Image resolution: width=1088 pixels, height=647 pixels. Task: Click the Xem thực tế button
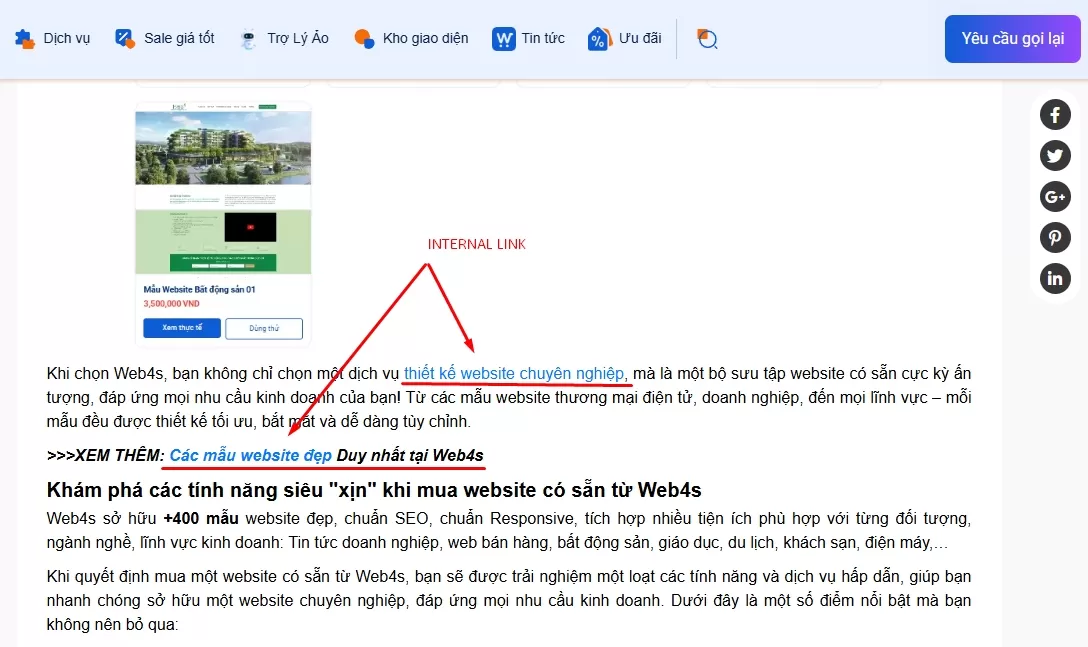click(x=182, y=328)
